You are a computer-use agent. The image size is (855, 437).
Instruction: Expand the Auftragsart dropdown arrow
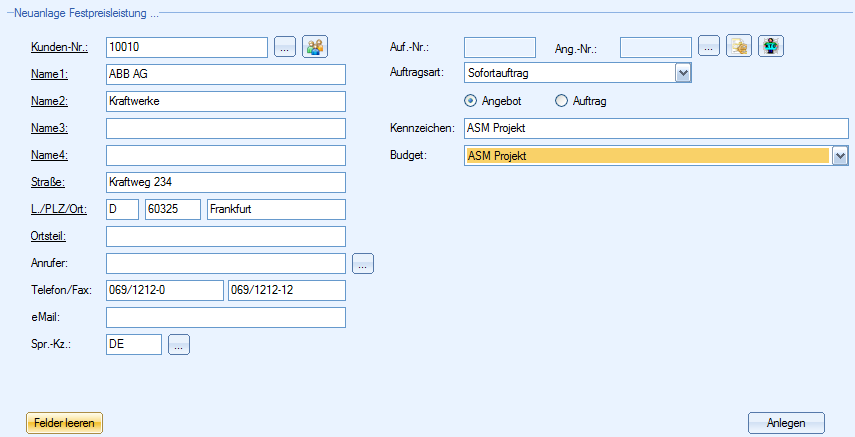[x=683, y=73]
